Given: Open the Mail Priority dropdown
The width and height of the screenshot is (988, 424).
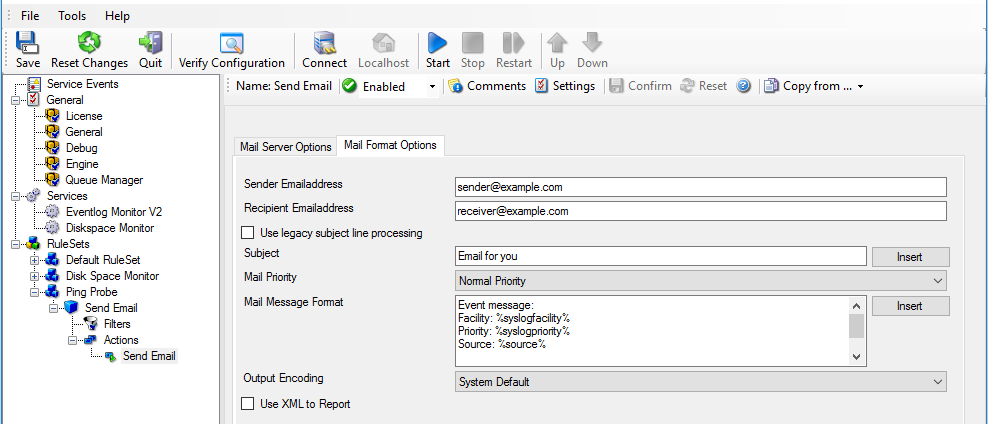Looking at the screenshot, I should coord(936,281).
